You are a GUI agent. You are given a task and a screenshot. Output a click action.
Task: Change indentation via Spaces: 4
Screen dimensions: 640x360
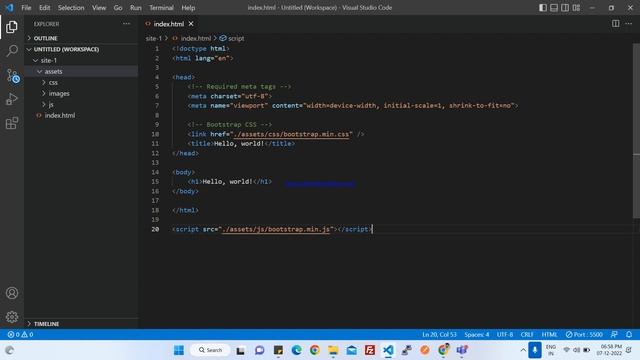pos(476,334)
